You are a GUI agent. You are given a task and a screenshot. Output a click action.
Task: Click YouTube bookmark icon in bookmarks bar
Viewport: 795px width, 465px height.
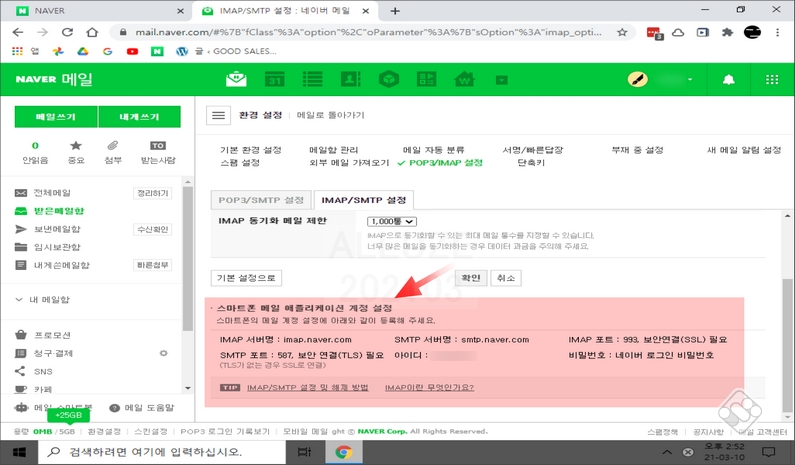[x=132, y=51]
